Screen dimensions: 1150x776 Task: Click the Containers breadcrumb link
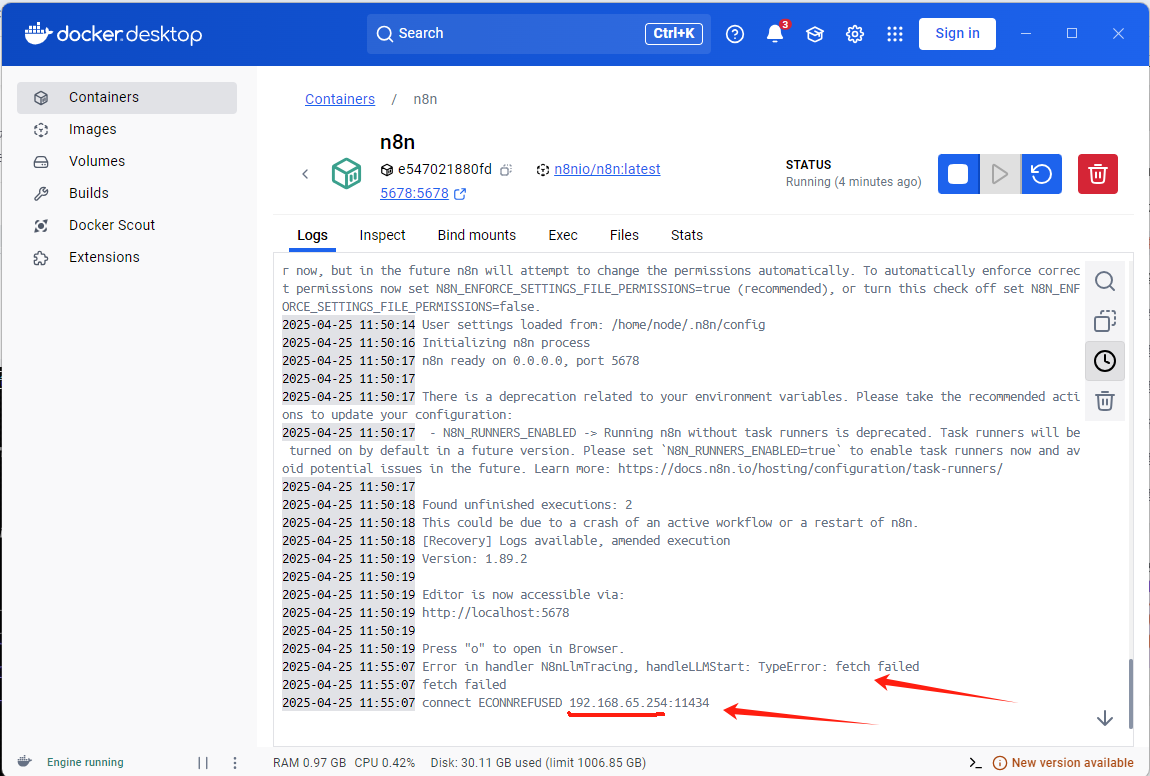(340, 99)
